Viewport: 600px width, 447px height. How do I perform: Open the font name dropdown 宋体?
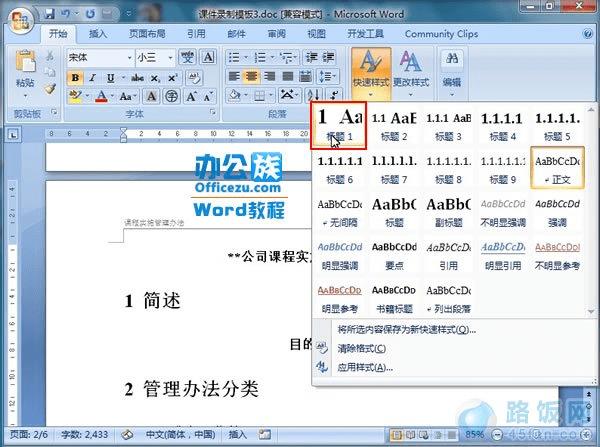tap(129, 58)
